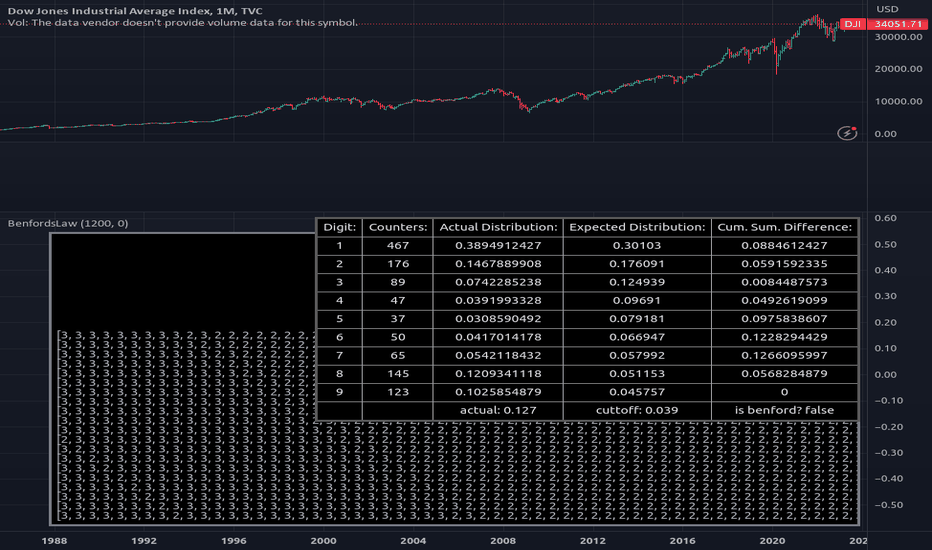This screenshot has height=550, width=932.
Task: Click actual distribution 0.0417014178
Action: pos(498,337)
